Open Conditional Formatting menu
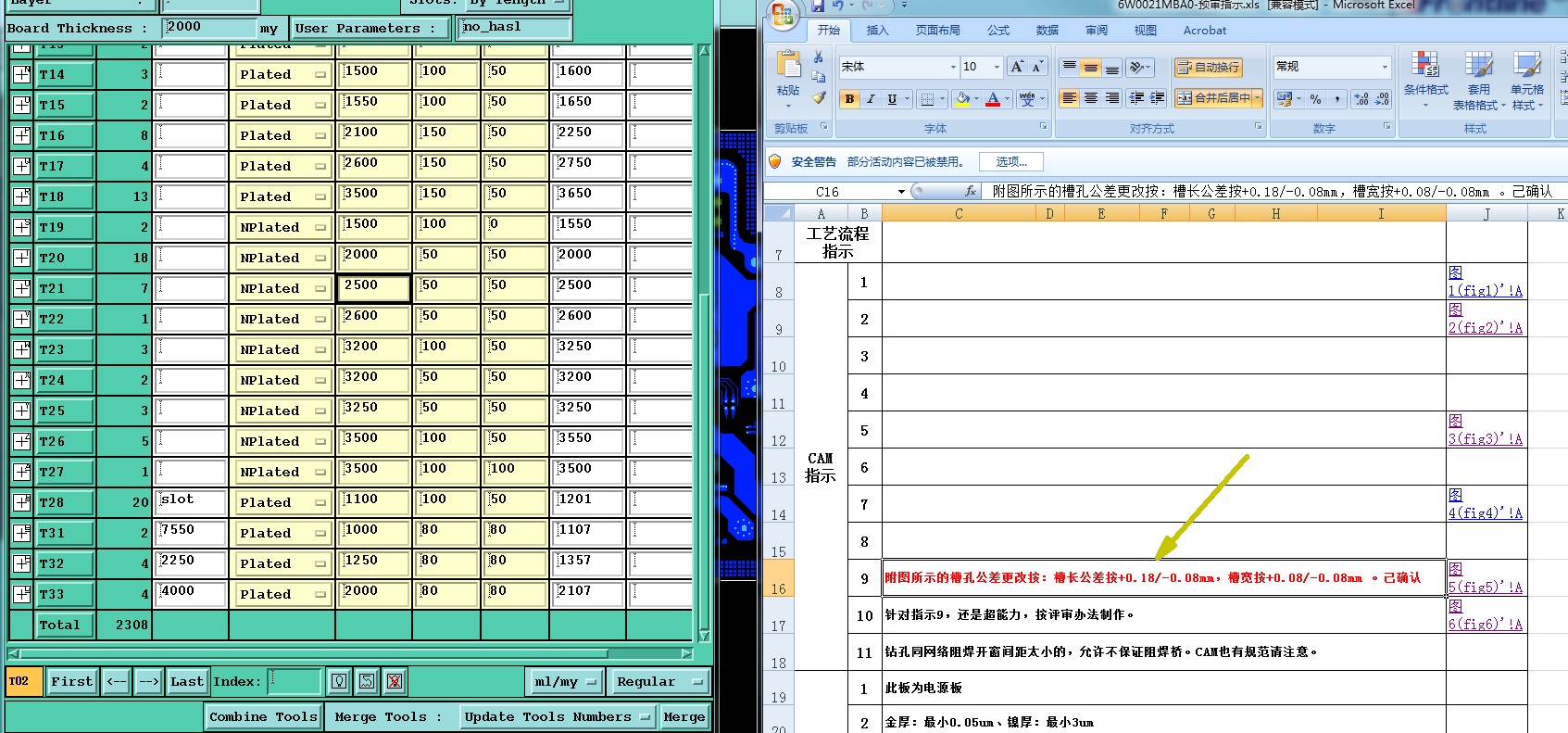Screen dimensions: 1568x733 (x=1425, y=79)
